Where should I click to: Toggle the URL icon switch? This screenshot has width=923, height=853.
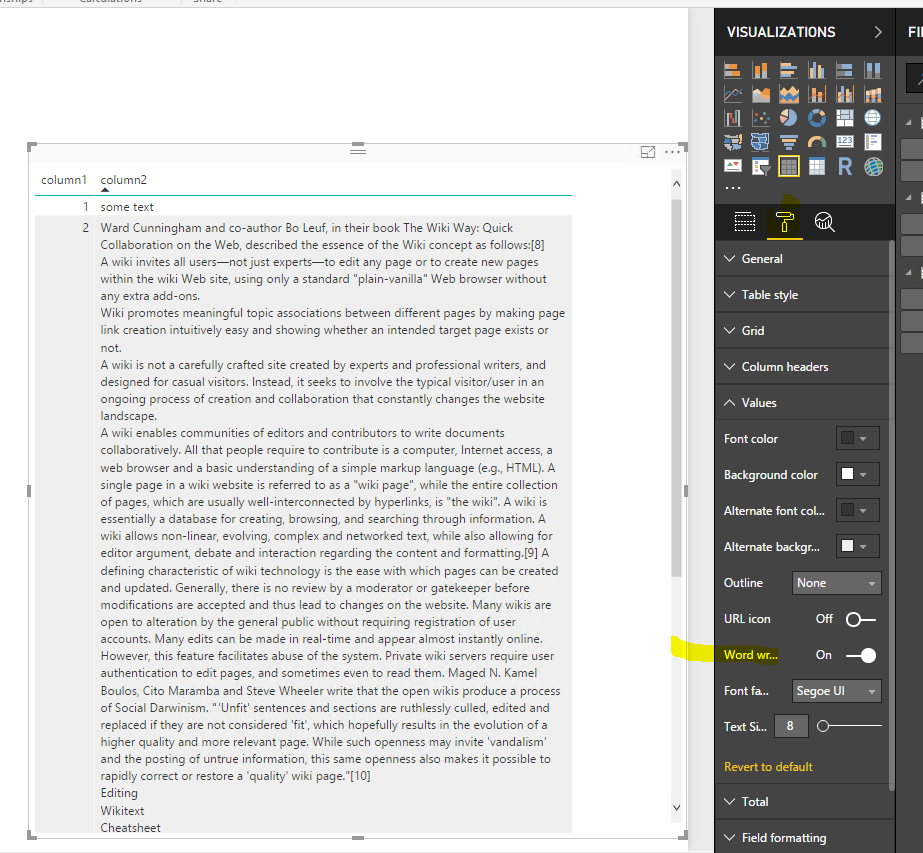pyautogui.click(x=861, y=619)
